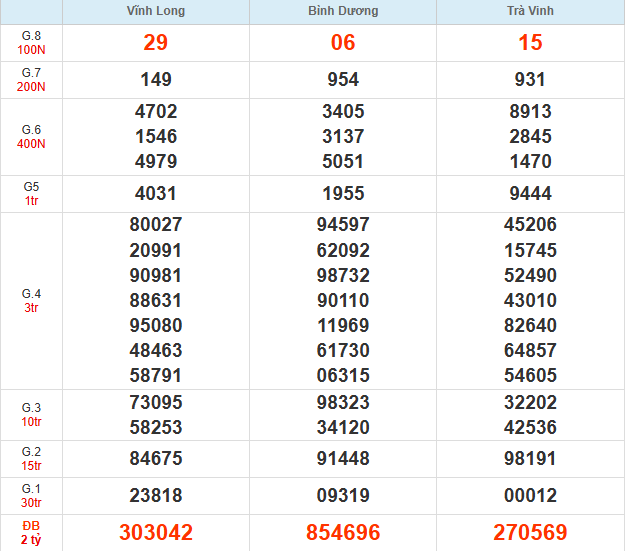Click the G.3 number 32202
Screen dimensions: 625x551
pos(530,403)
